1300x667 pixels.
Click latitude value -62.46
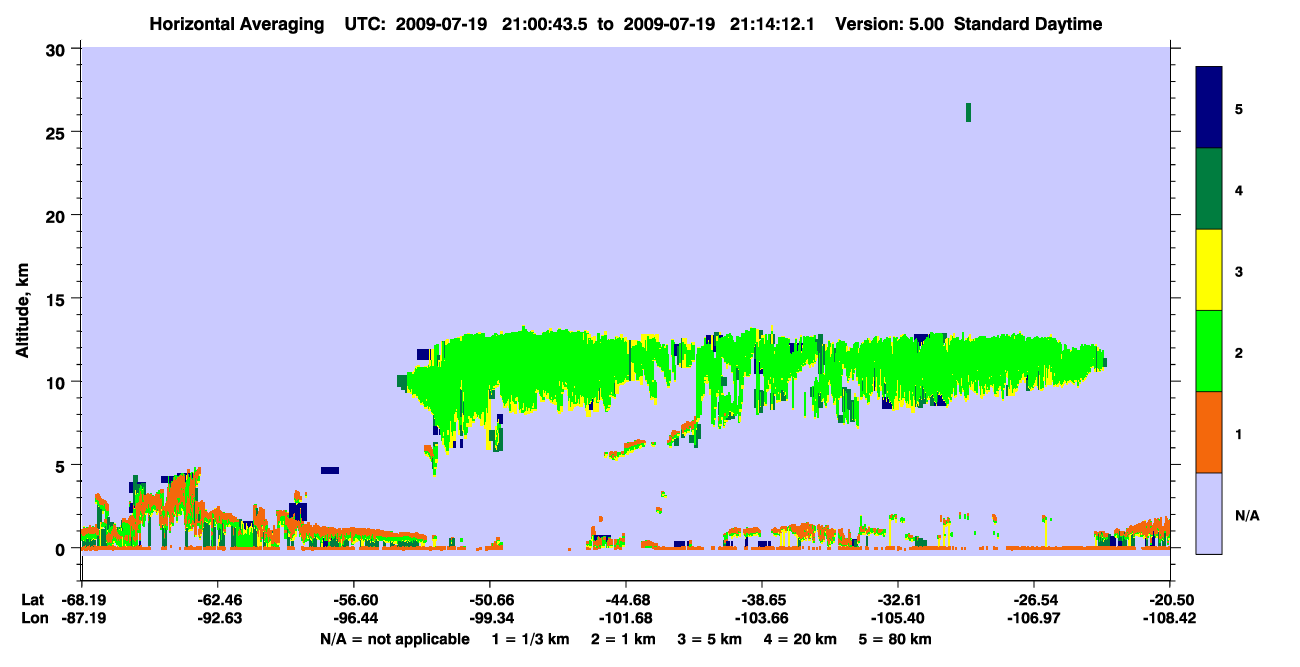[x=218, y=600]
